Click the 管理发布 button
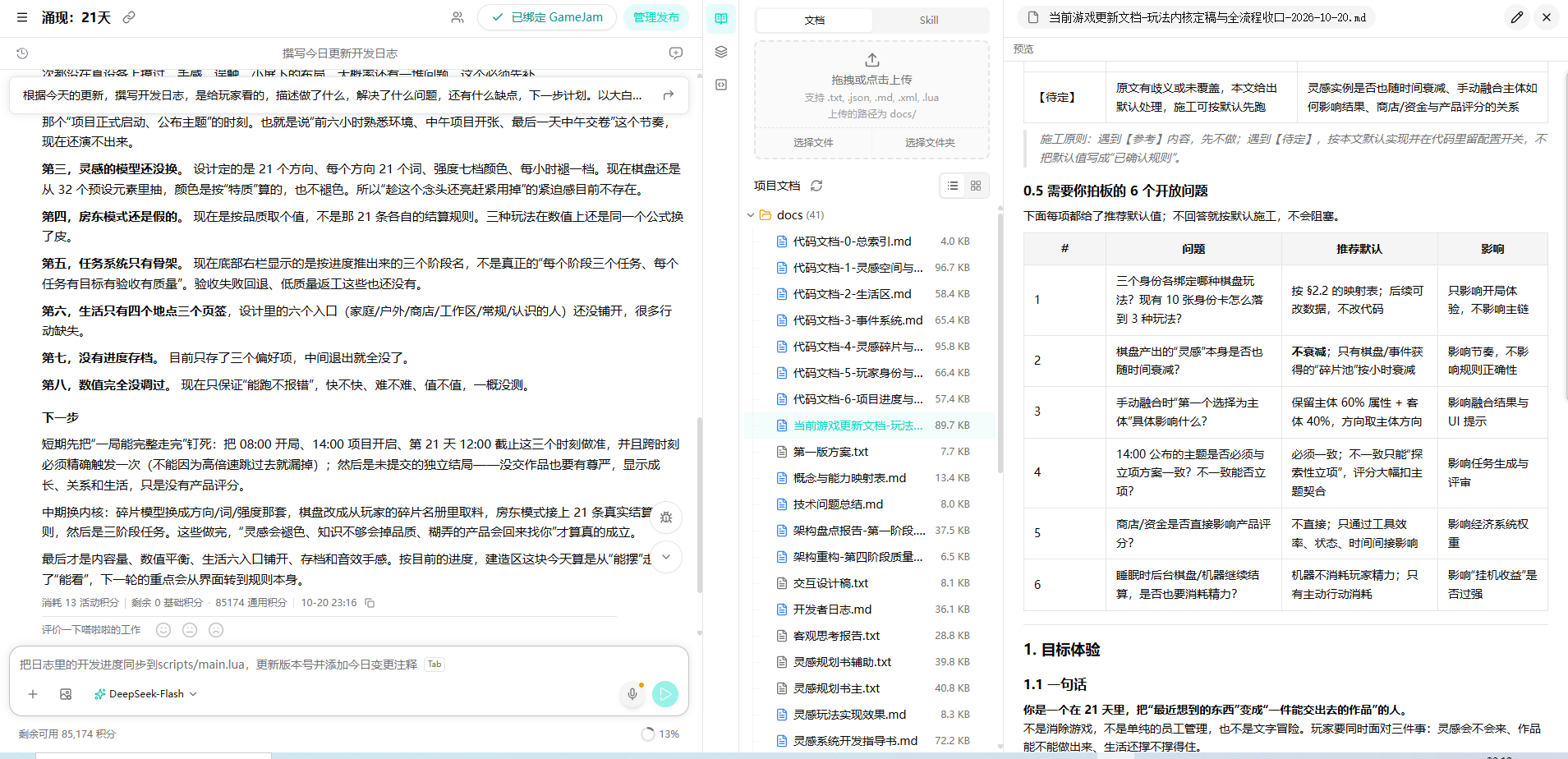Viewport: 1568px width, 759px height. coord(656,17)
